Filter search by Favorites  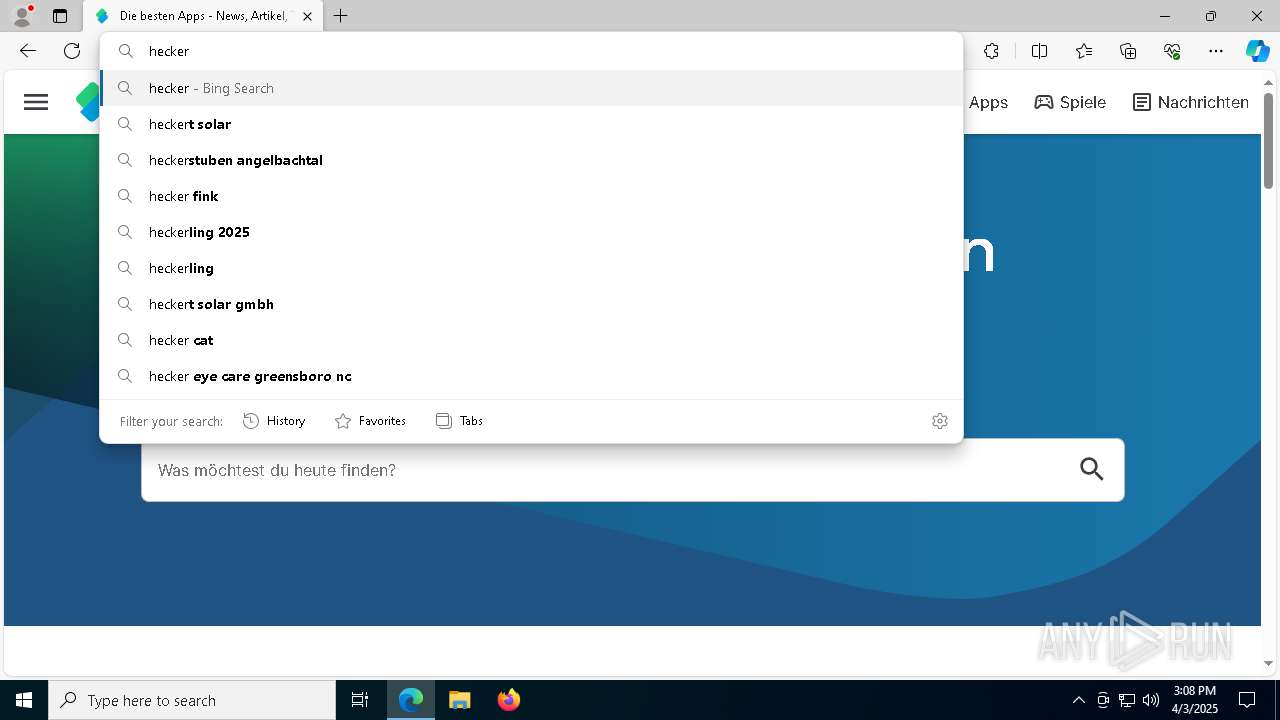pos(370,421)
